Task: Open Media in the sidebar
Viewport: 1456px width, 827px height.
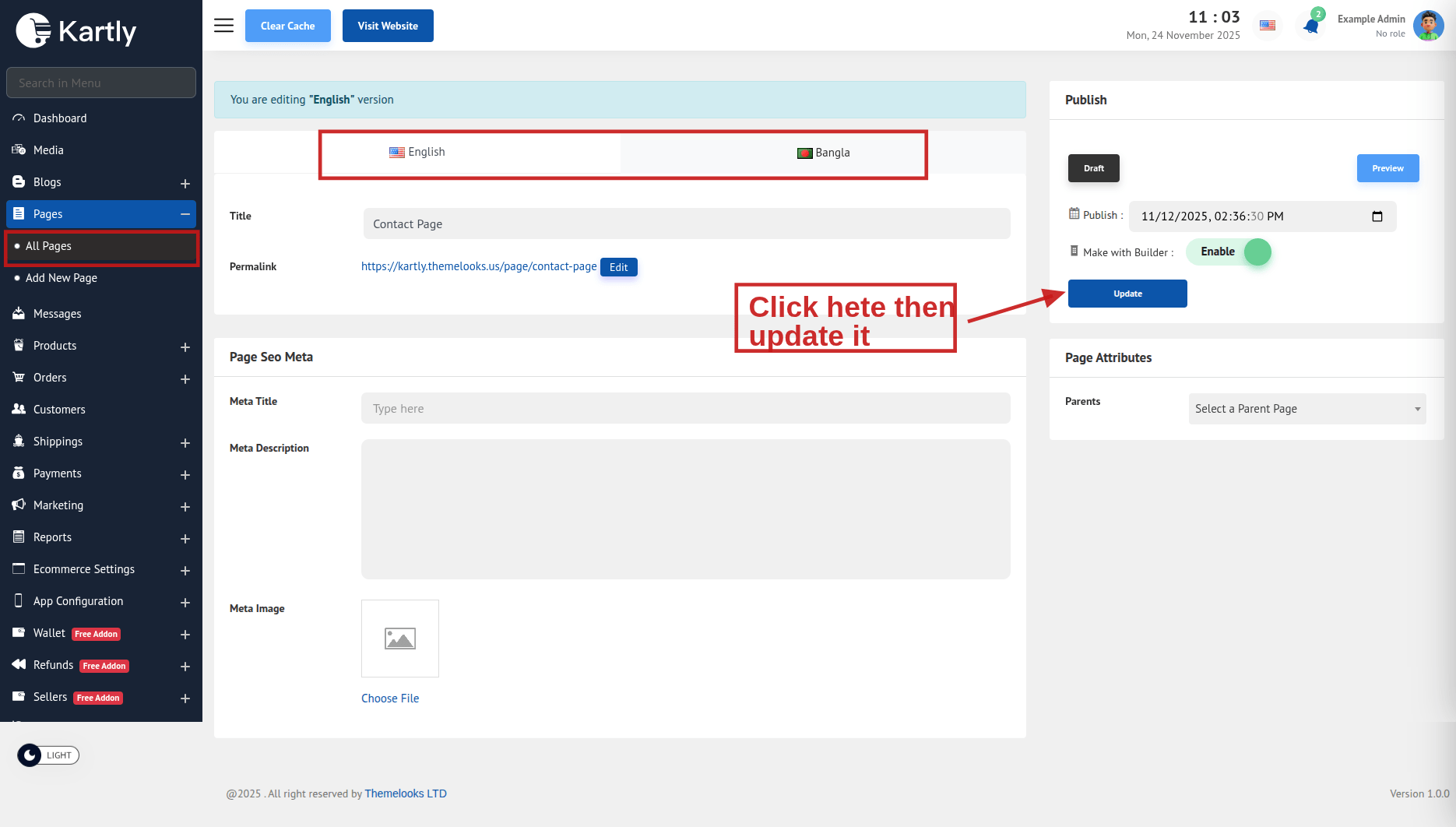Action: point(48,150)
